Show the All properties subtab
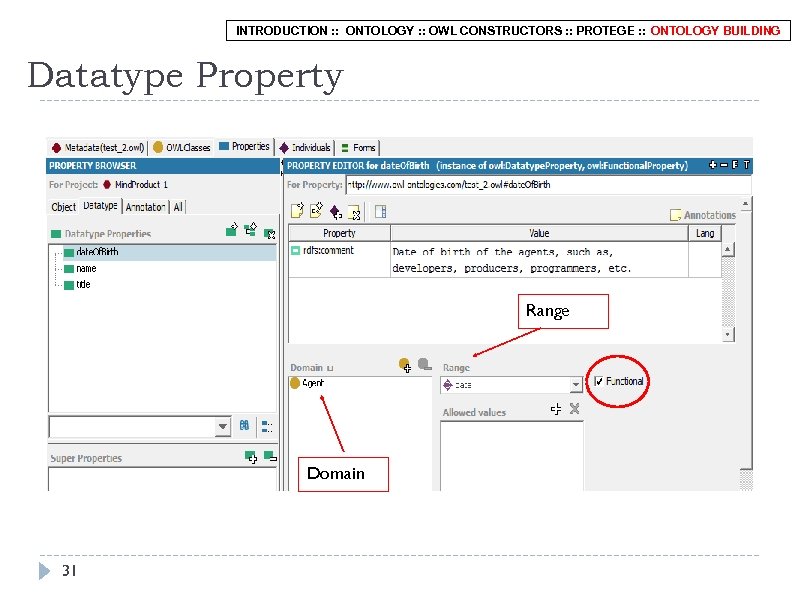 point(178,207)
